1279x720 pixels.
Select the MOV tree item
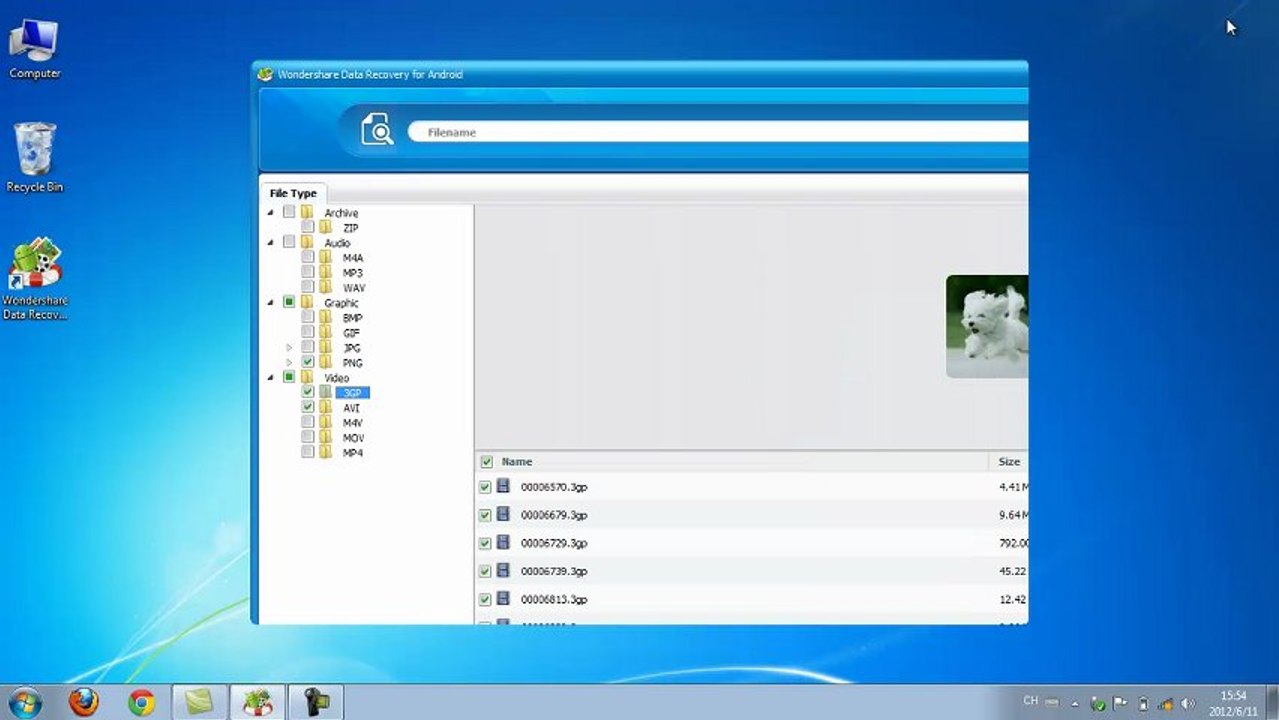(353, 438)
